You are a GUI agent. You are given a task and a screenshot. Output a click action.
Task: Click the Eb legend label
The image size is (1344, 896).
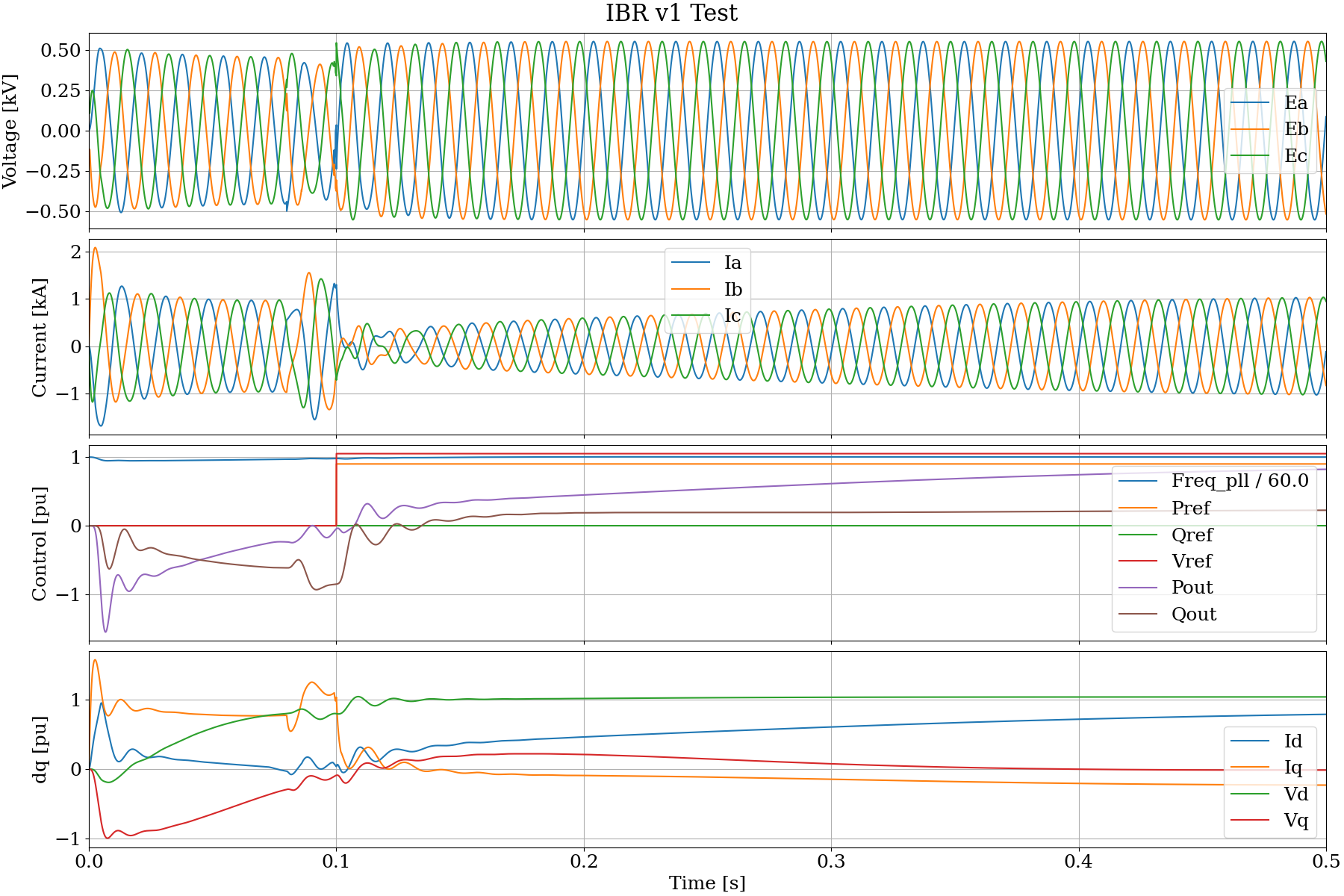(x=1296, y=129)
